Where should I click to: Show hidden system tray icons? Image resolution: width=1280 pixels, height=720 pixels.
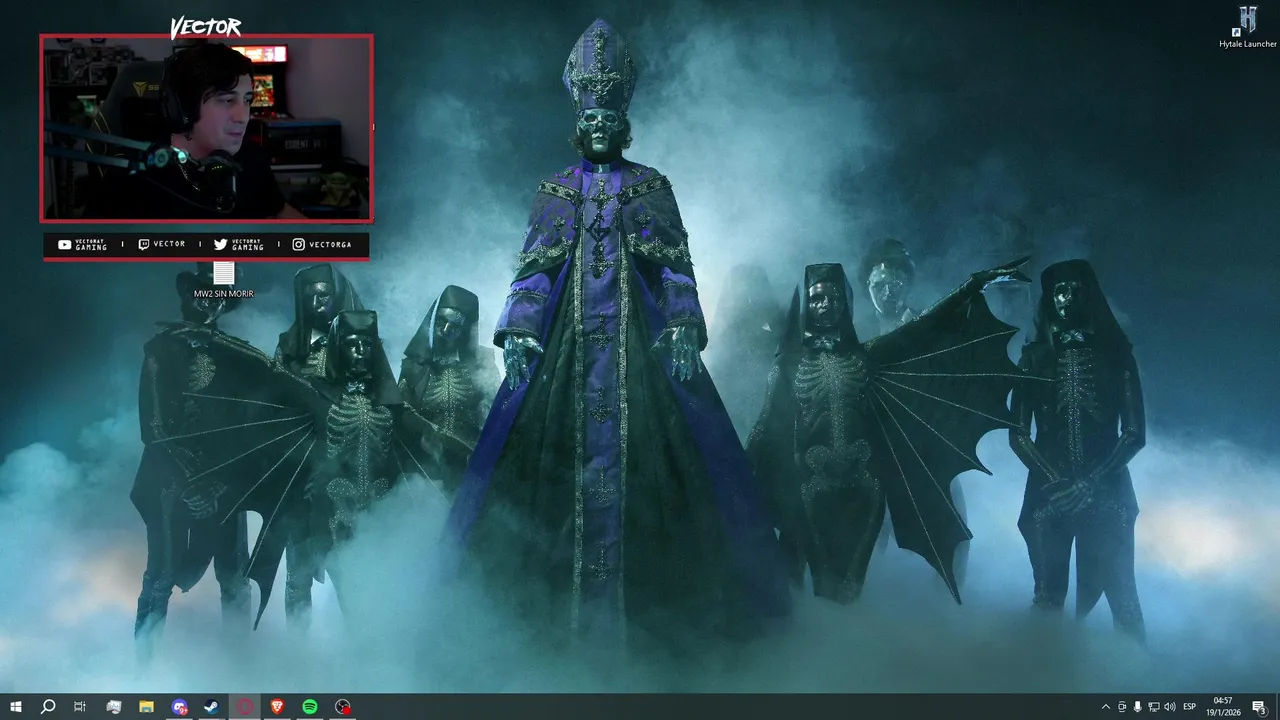click(1105, 707)
